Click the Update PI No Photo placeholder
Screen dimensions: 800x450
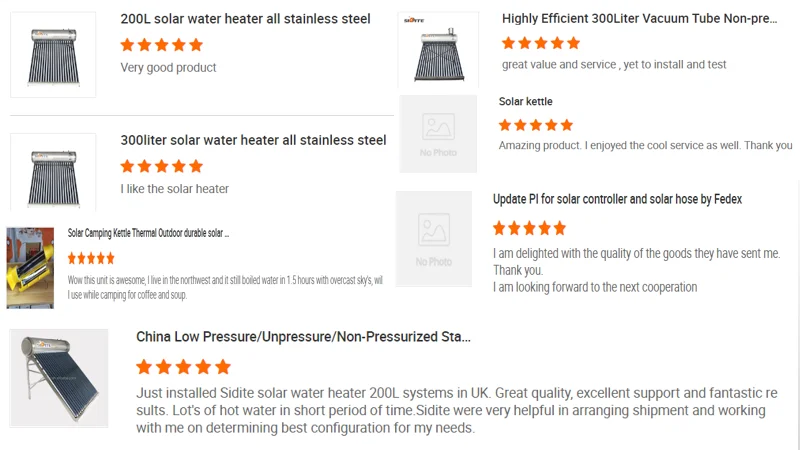434,239
